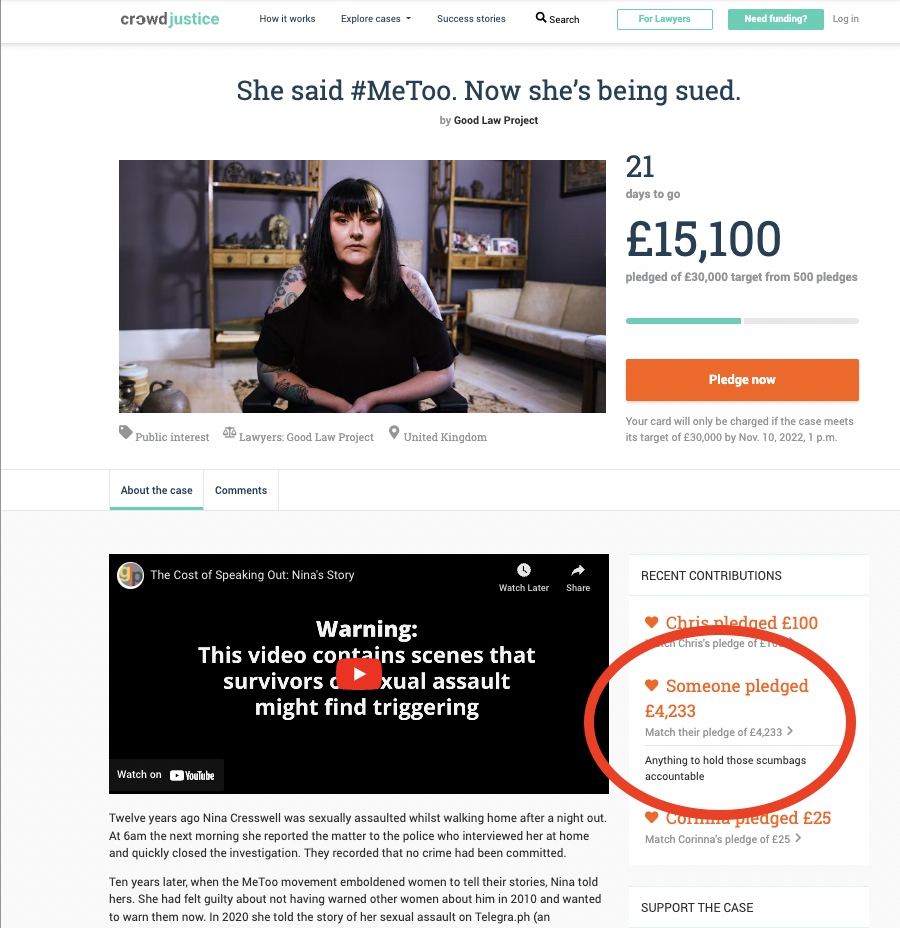
Task: Click the United Kingdom location pin icon
Action: click(x=394, y=433)
